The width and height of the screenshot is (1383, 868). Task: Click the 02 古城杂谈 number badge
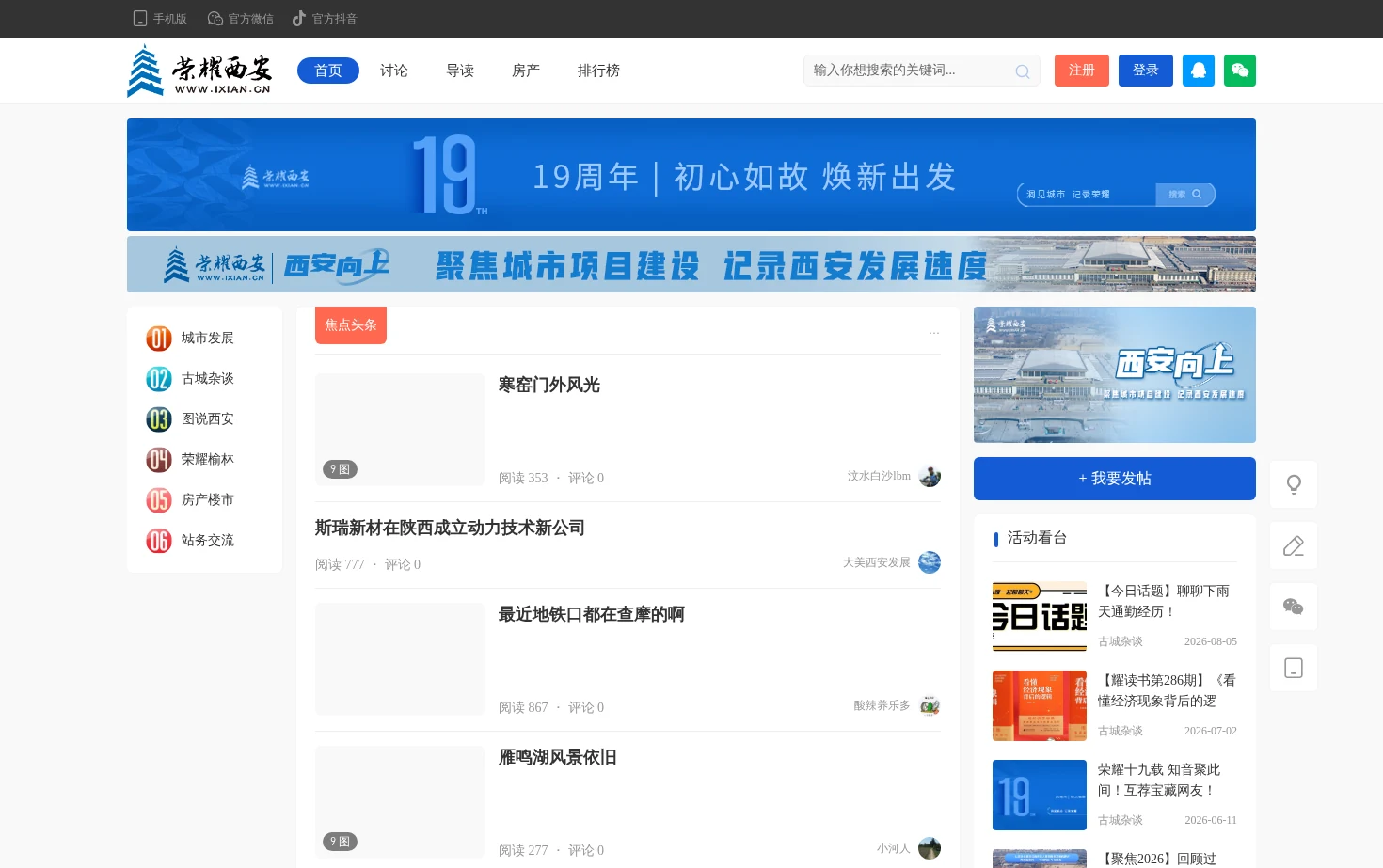tap(159, 379)
